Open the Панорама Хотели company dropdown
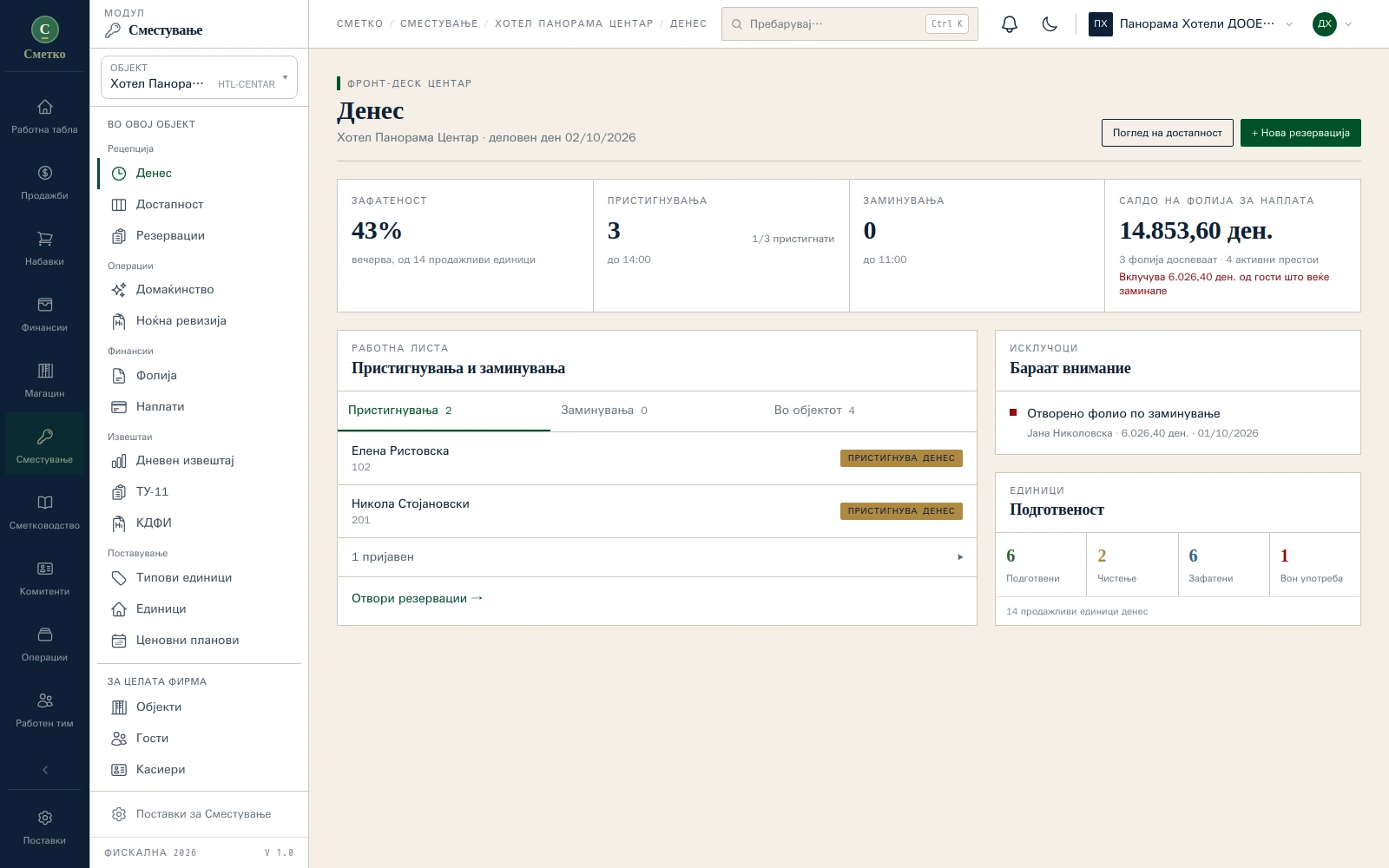The height and width of the screenshot is (868, 1389). tap(1190, 24)
